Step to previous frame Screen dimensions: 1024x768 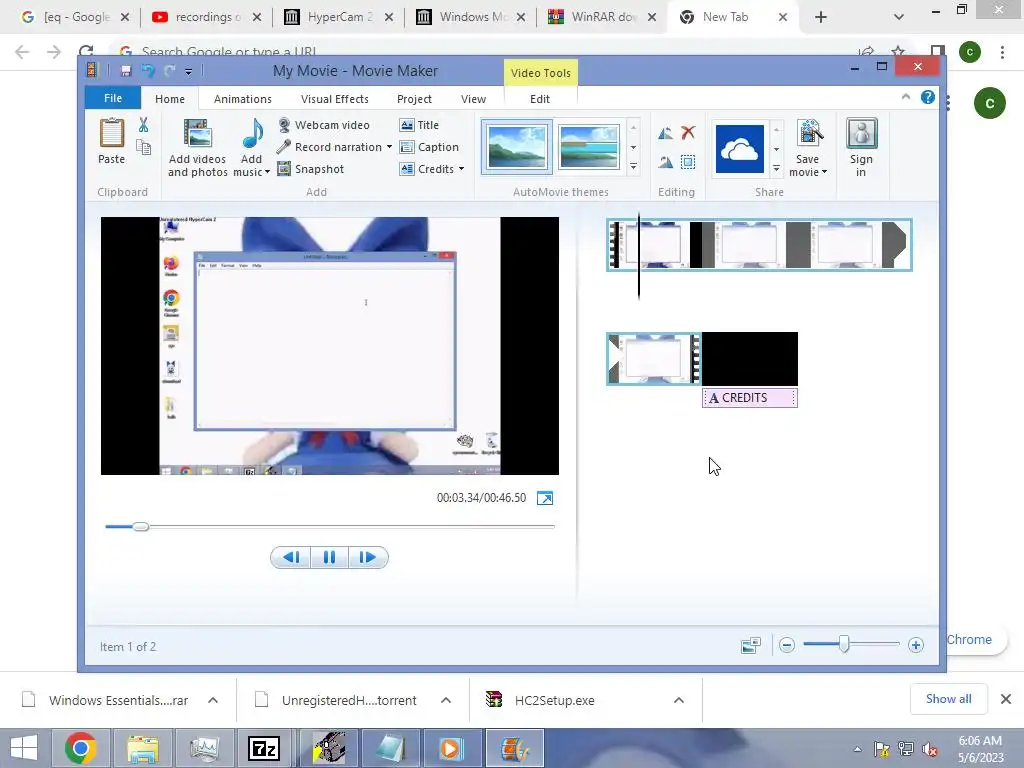click(291, 557)
